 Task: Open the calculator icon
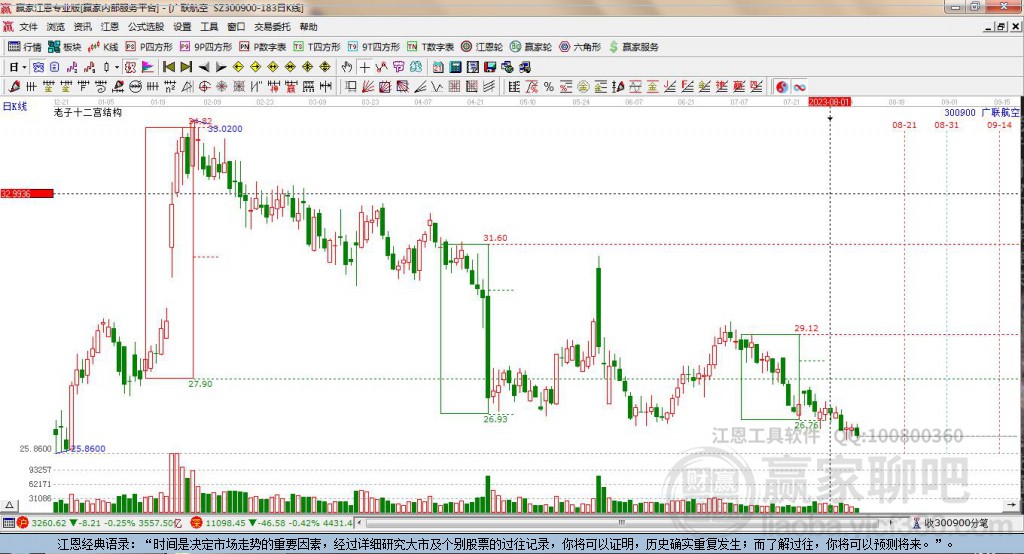(456, 67)
